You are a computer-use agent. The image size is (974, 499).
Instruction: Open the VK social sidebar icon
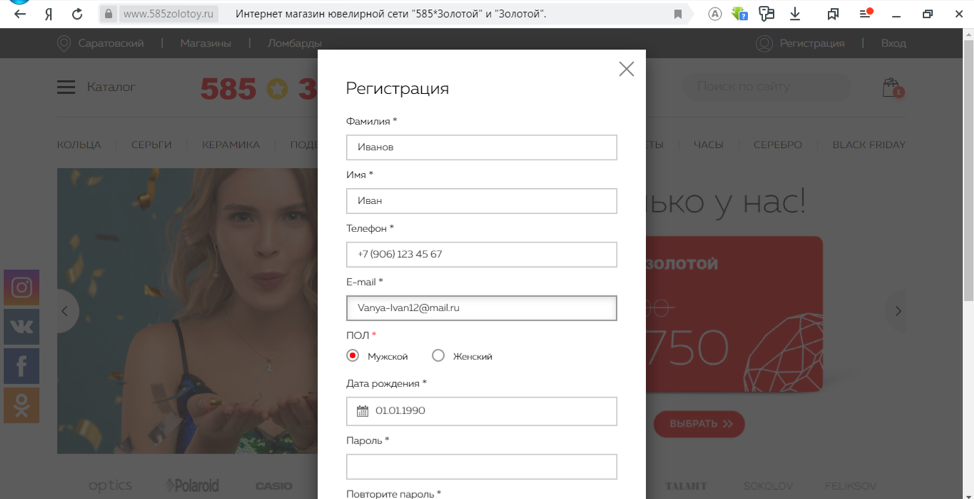[21, 326]
